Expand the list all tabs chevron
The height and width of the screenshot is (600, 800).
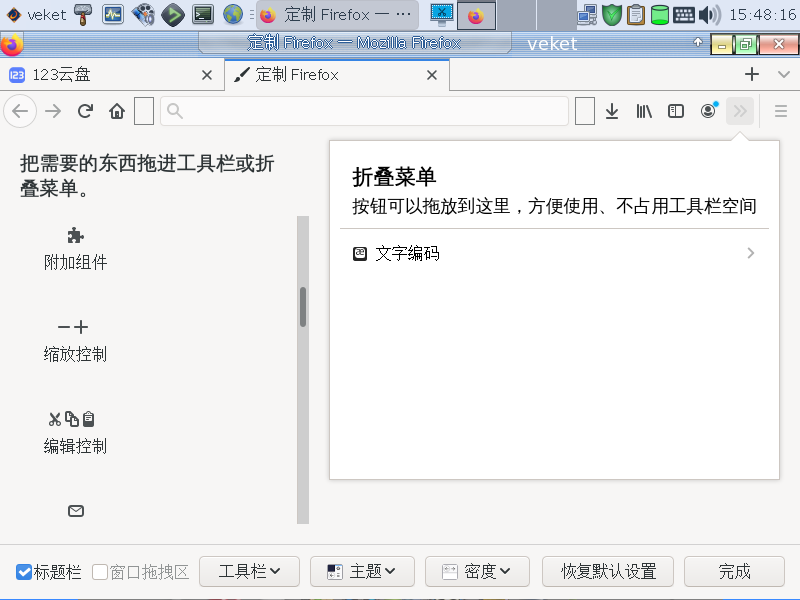(784, 74)
